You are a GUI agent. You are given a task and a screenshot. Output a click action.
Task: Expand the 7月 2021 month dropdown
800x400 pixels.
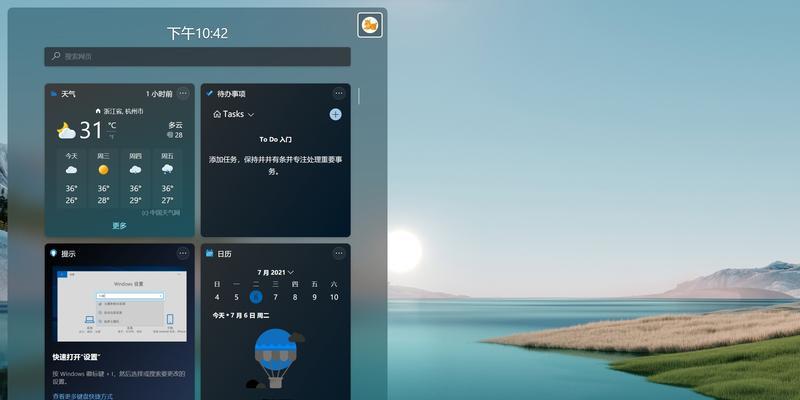(276, 272)
